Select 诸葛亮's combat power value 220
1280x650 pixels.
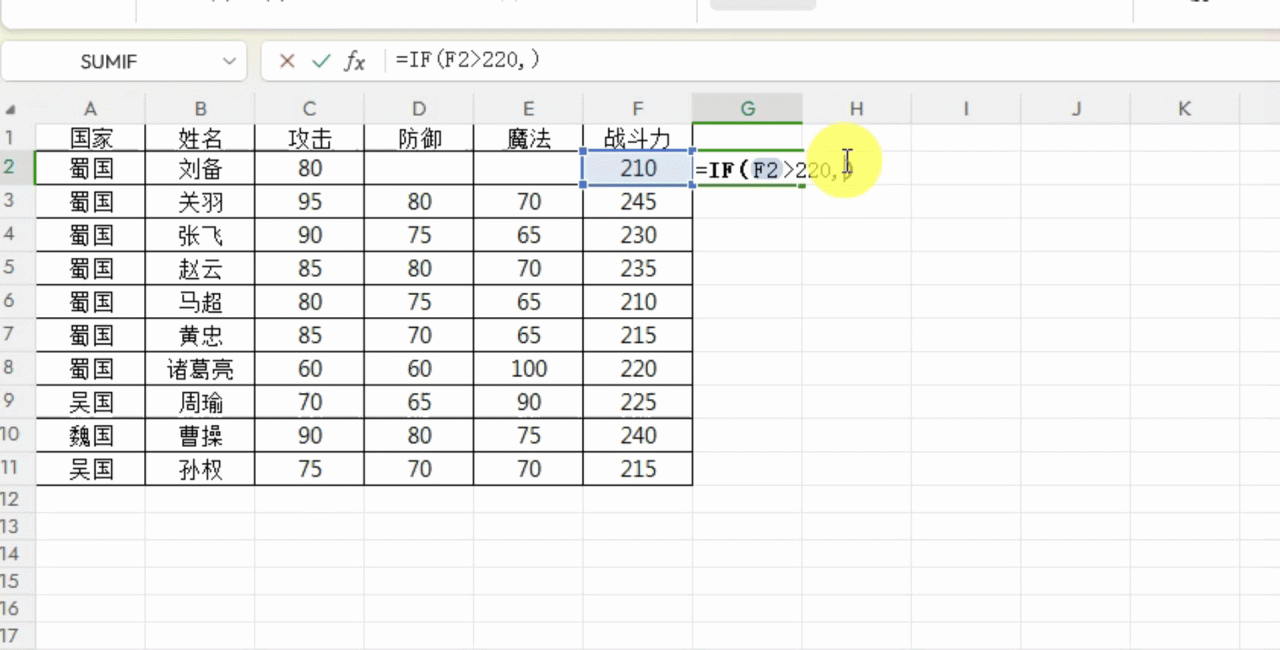637,368
